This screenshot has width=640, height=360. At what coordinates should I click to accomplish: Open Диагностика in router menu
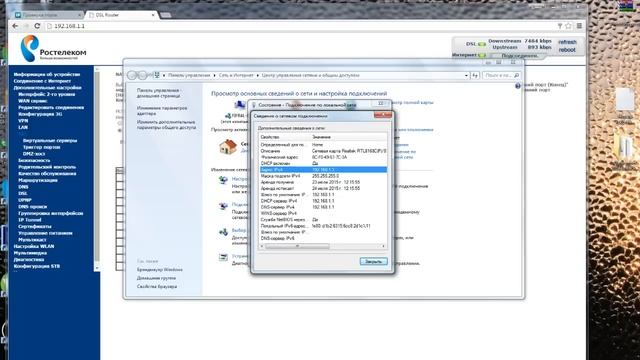point(29,259)
